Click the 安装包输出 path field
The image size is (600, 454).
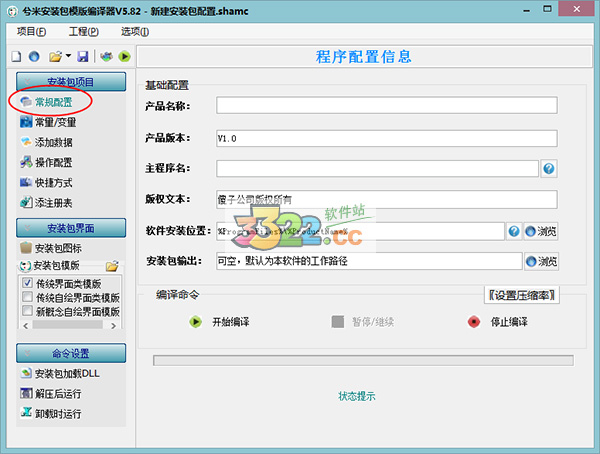(x=369, y=261)
